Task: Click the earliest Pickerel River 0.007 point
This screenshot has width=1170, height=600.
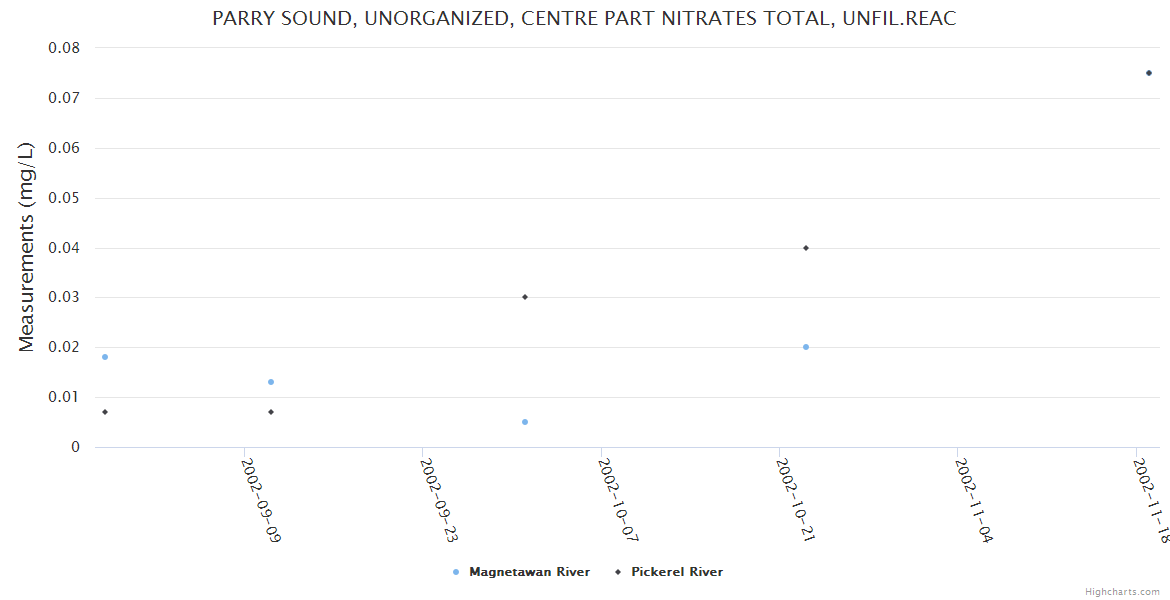Action: (x=105, y=412)
